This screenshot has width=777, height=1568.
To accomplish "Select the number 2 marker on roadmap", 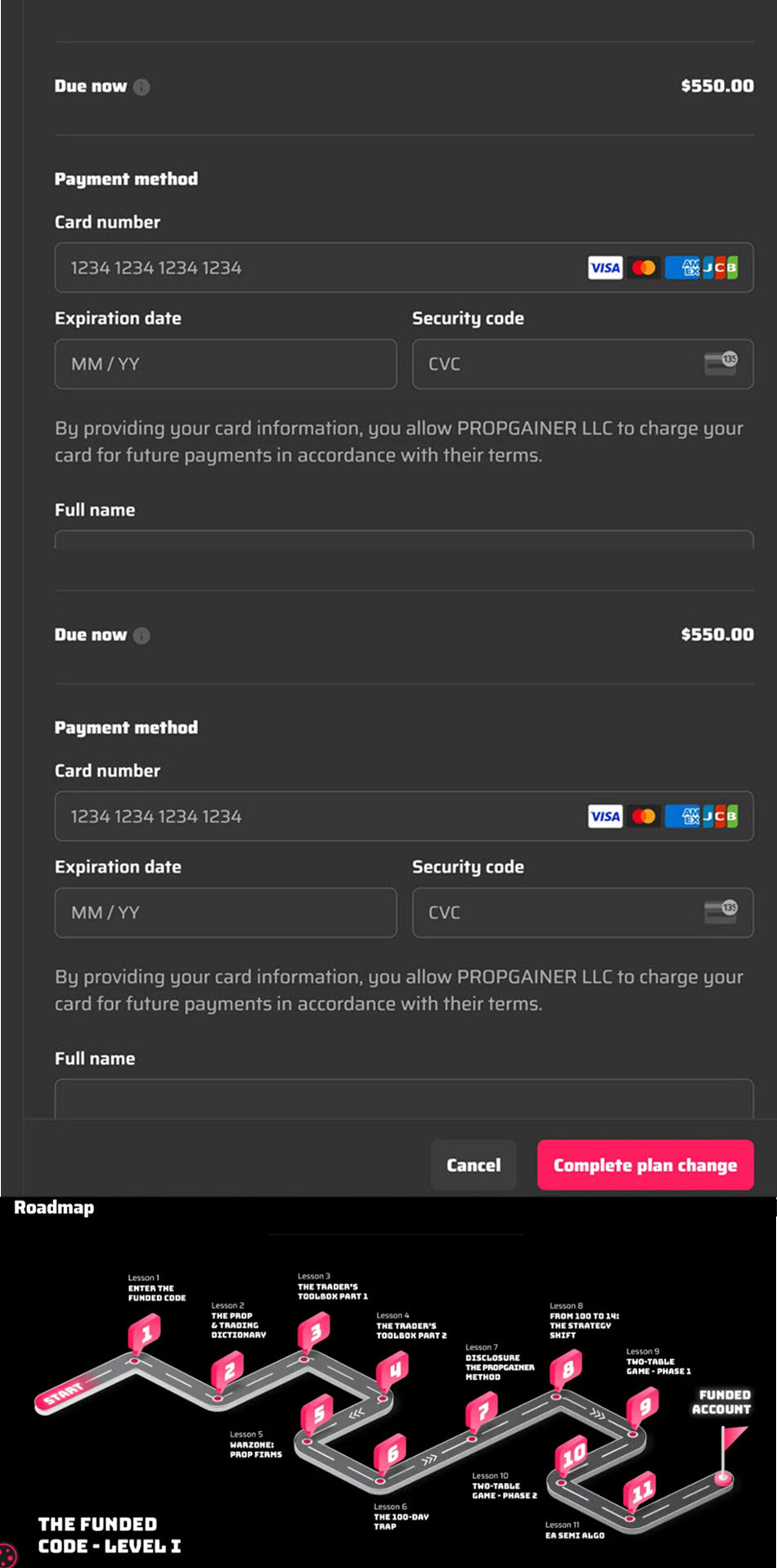I will pos(229,1372).
